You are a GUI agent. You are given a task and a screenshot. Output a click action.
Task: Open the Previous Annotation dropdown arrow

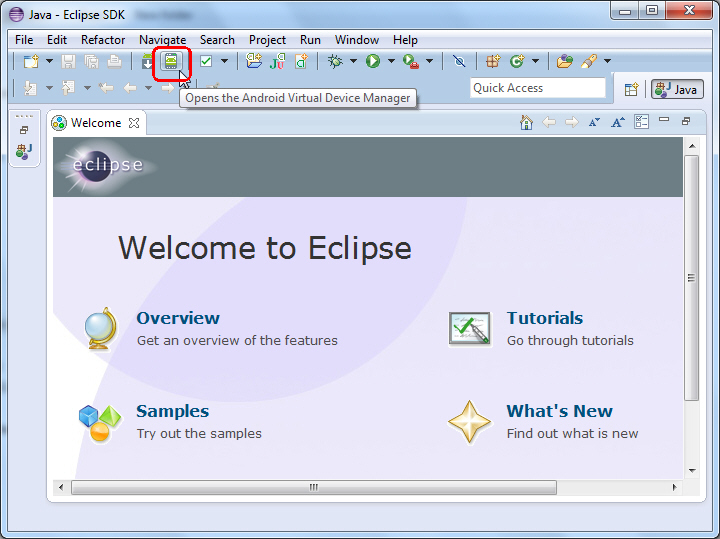click(x=87, y=88)
